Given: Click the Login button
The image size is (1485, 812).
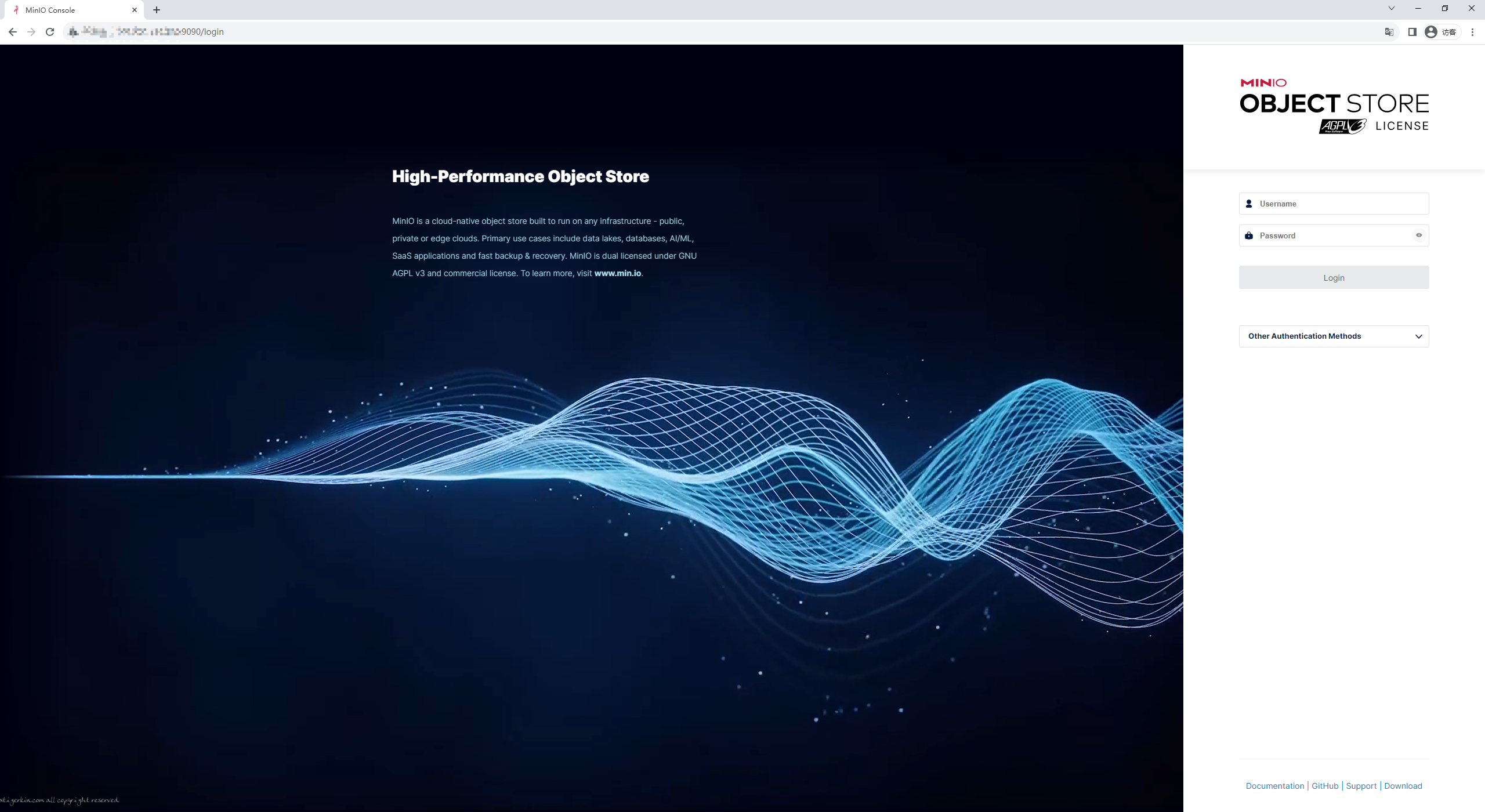Looking at the screenshot, I should (1334, 278).
